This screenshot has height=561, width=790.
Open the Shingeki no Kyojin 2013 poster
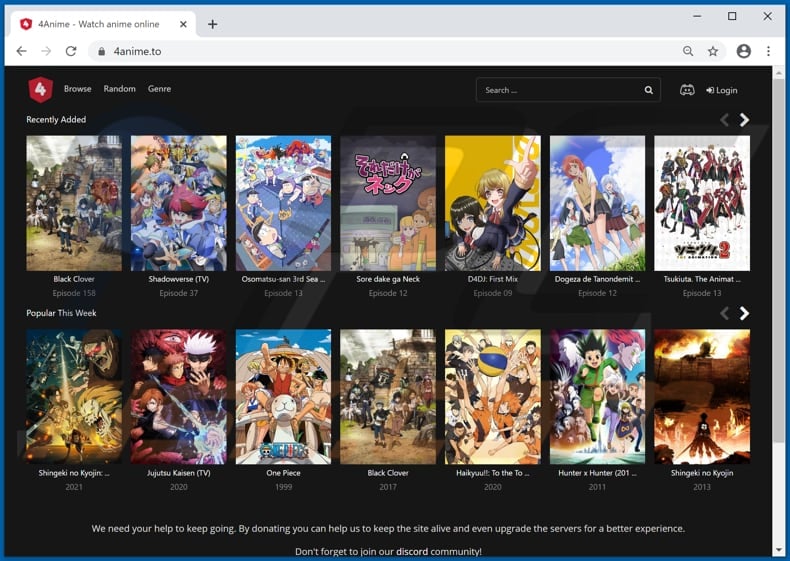click(x=702, y=397)
